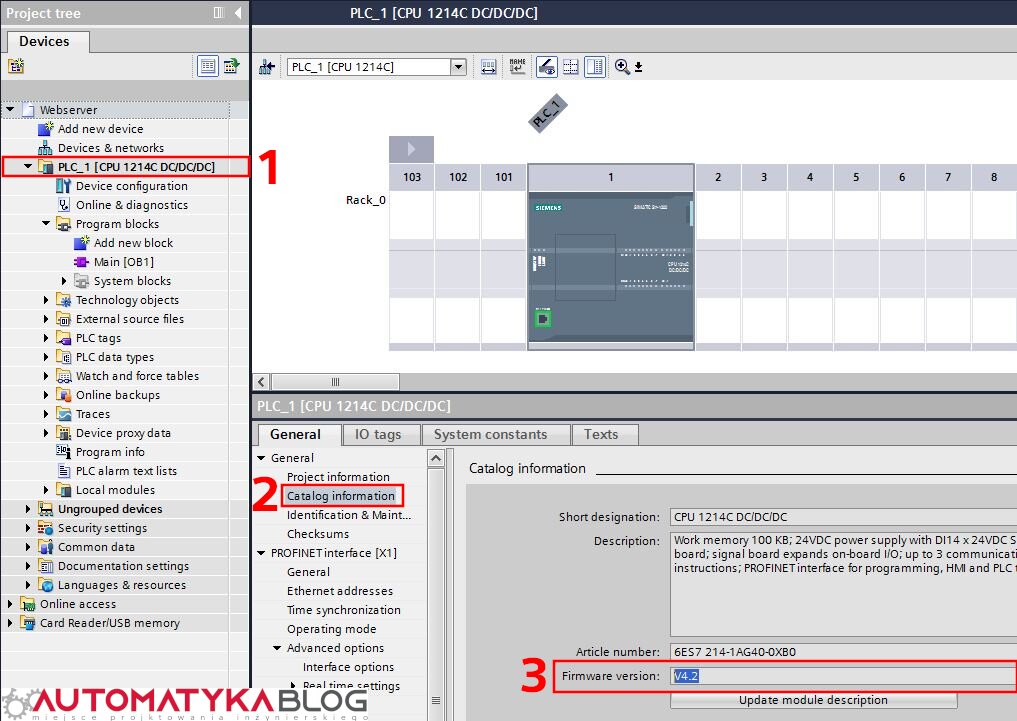The image size is (1017, 721).
Task: Open Main [OB1] block icon
Action: (x=81, y=262)
